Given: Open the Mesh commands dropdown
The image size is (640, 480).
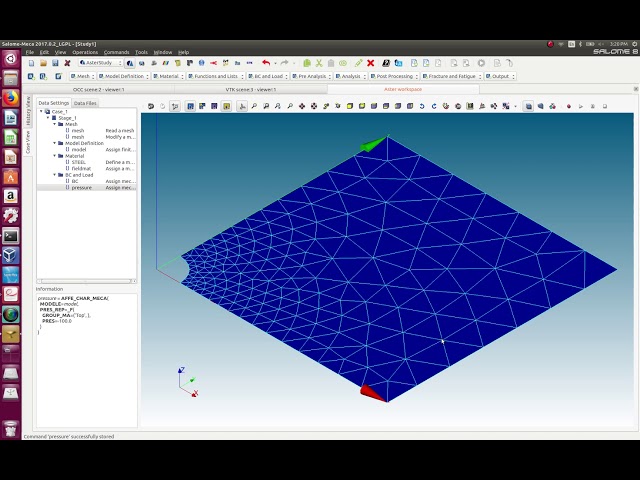Looking at the screenshot, I should coord(83,76).
